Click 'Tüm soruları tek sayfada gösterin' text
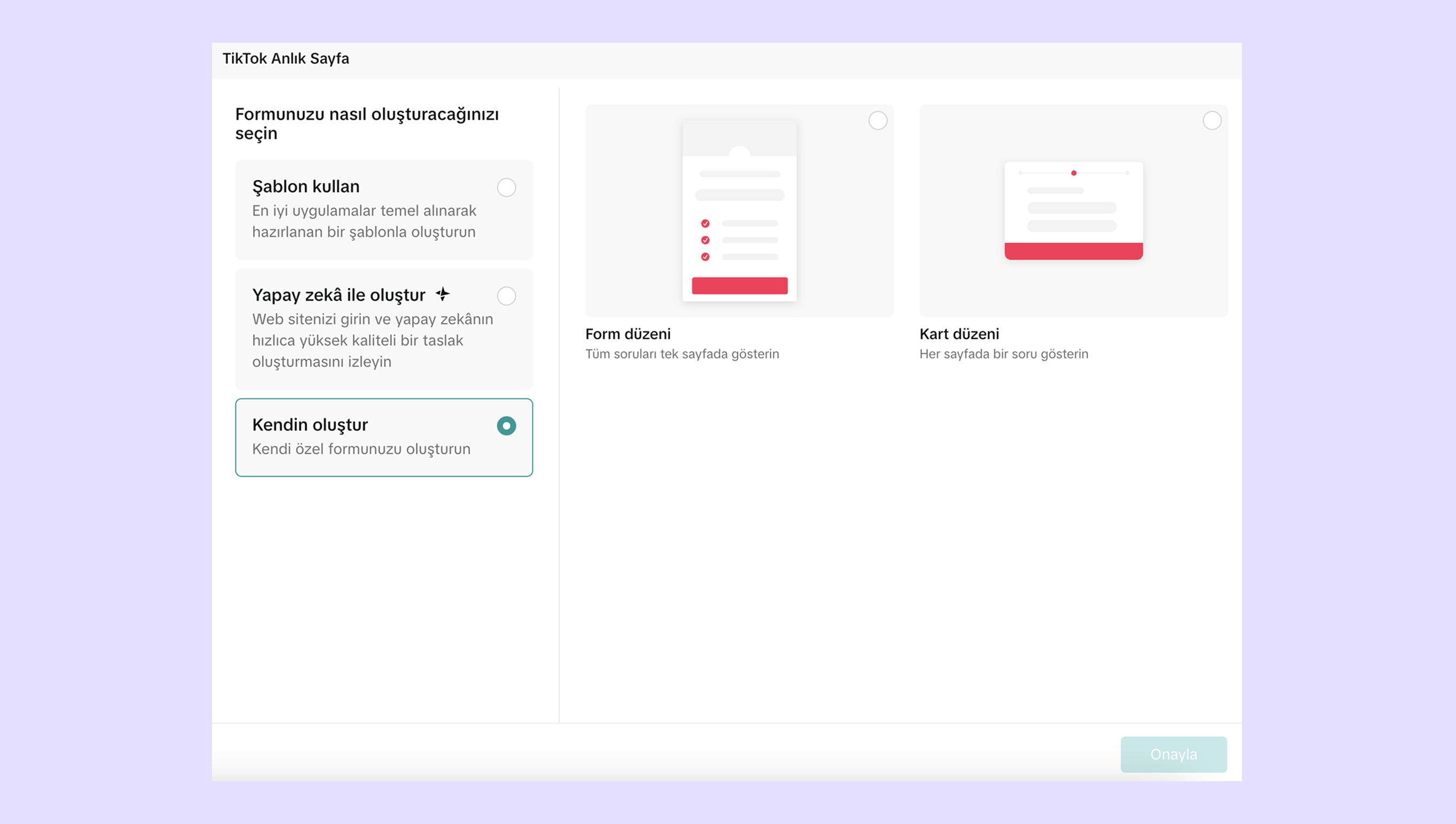 (x=681, y=354)
